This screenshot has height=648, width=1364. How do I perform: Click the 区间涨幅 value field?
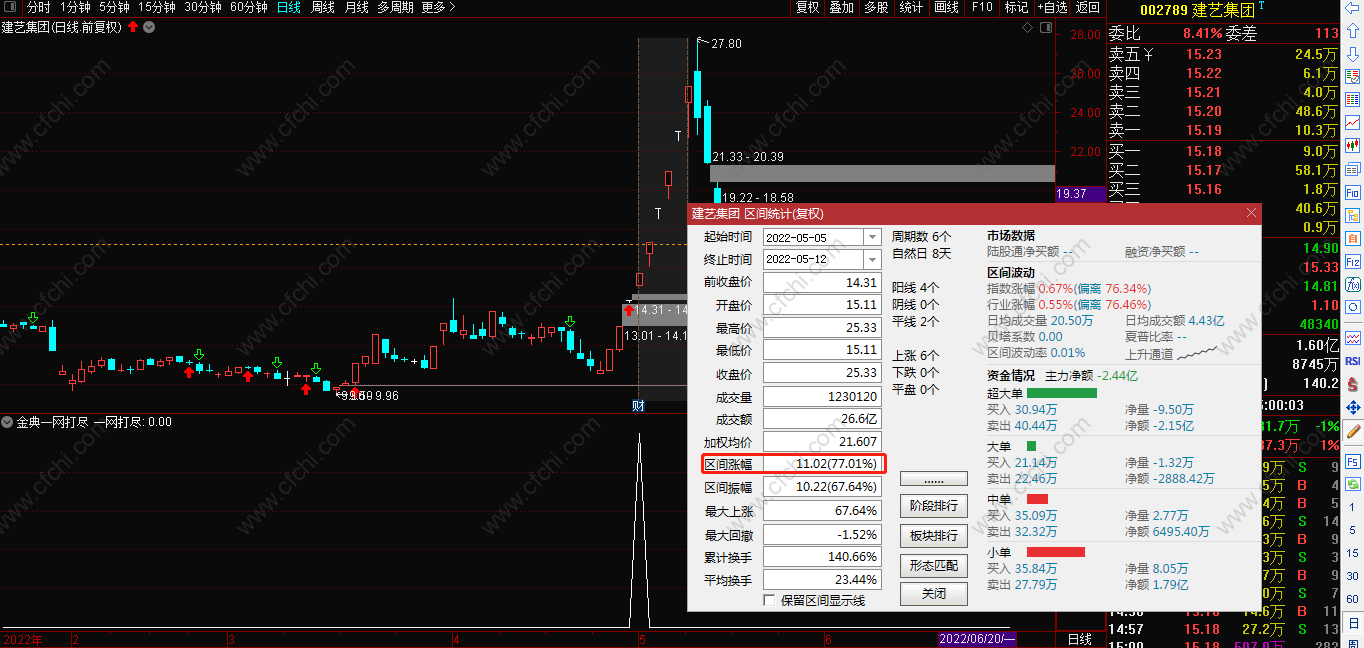coord(822,464)
